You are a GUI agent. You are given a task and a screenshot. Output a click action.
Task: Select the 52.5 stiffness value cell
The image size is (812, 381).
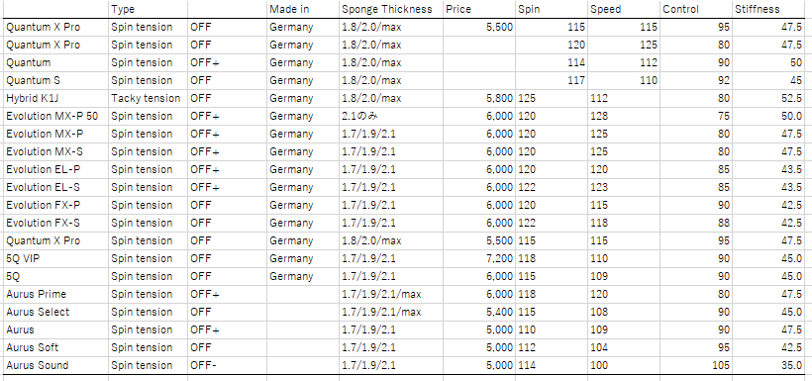coord(772,98)
